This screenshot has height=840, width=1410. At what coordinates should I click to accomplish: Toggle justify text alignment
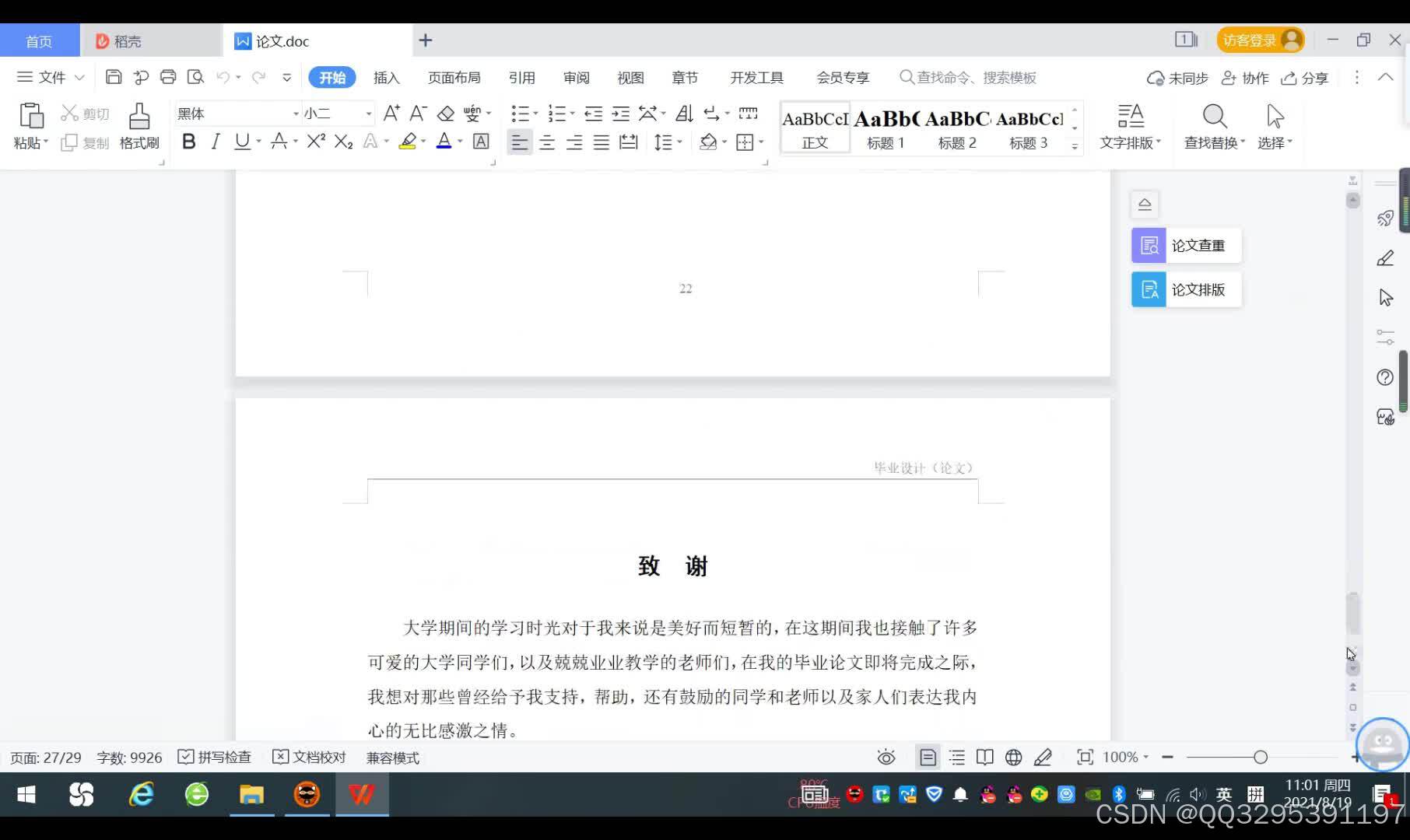point(602,142)
